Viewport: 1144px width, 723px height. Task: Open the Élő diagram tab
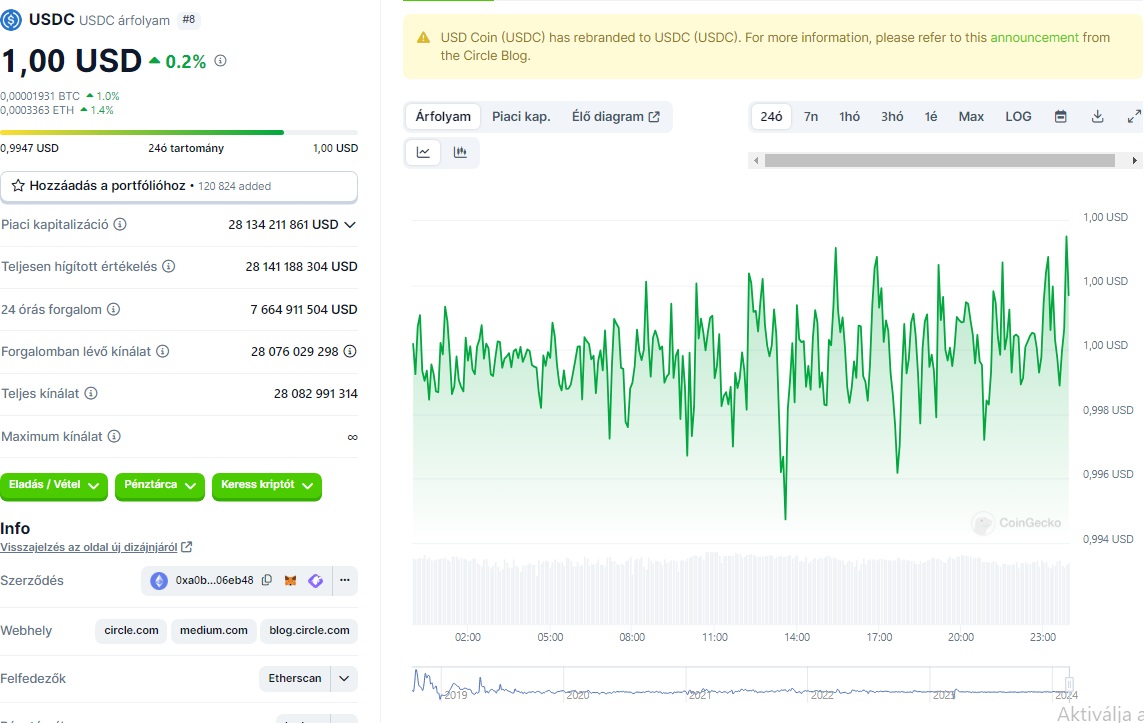pyautogui.click(x=615, y=117)
